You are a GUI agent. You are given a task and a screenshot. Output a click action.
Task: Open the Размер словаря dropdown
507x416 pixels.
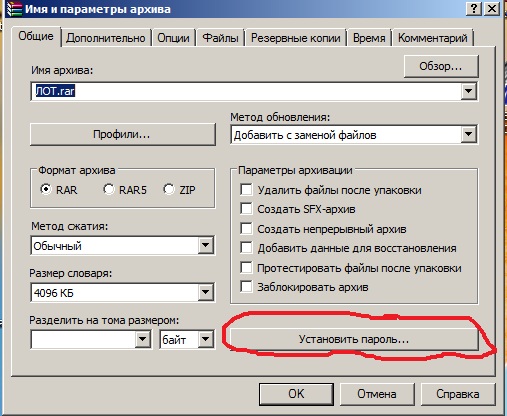(x=122, y=293)
